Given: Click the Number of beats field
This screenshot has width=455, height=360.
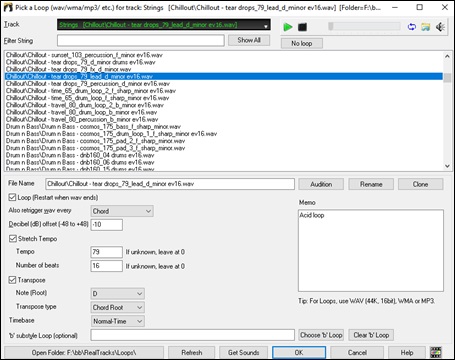Looking at the screenshot, I should point(107,266).
